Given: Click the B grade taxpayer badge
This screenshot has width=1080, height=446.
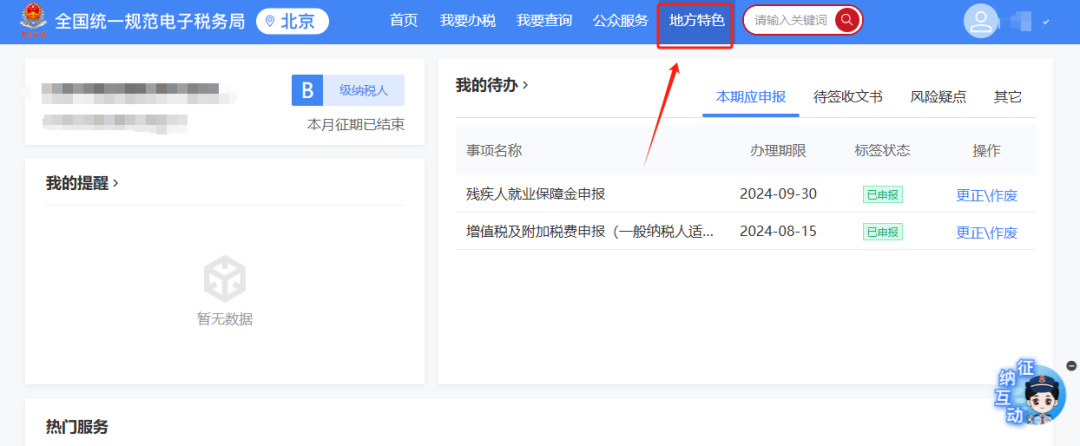Looking at the screenshot, I should coord(308,90).
